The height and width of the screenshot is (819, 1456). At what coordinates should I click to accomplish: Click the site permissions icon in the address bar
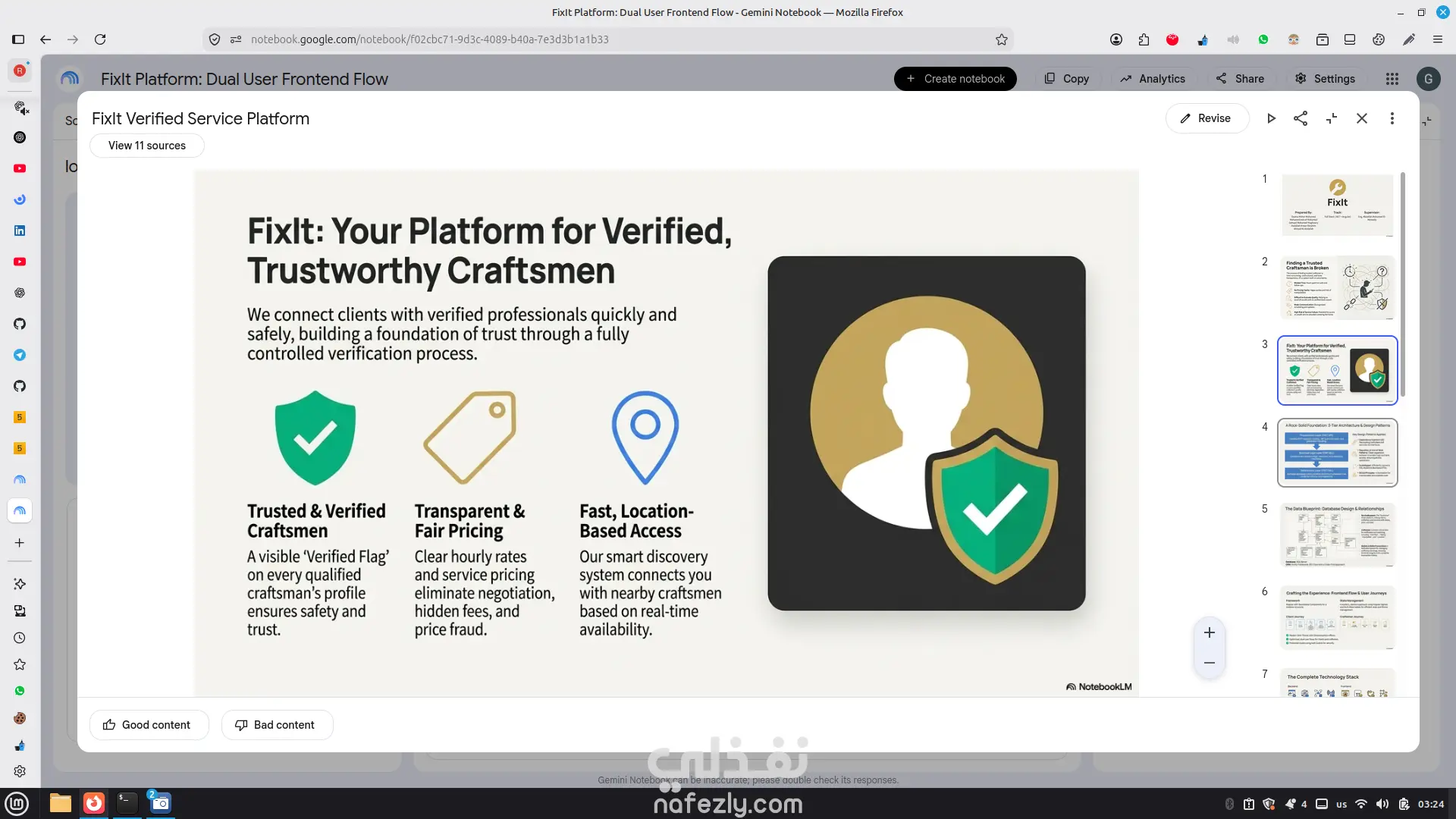tap(236, 39)
